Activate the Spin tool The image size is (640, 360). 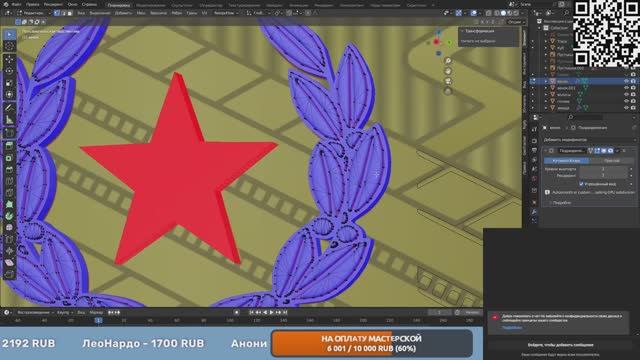click(9, 216)
